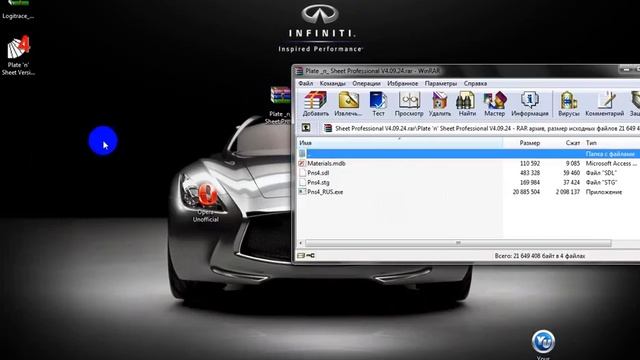Open the Найти (Find) binoculars tool
This screenshot has width=640, height=360.
click(467, 104)
